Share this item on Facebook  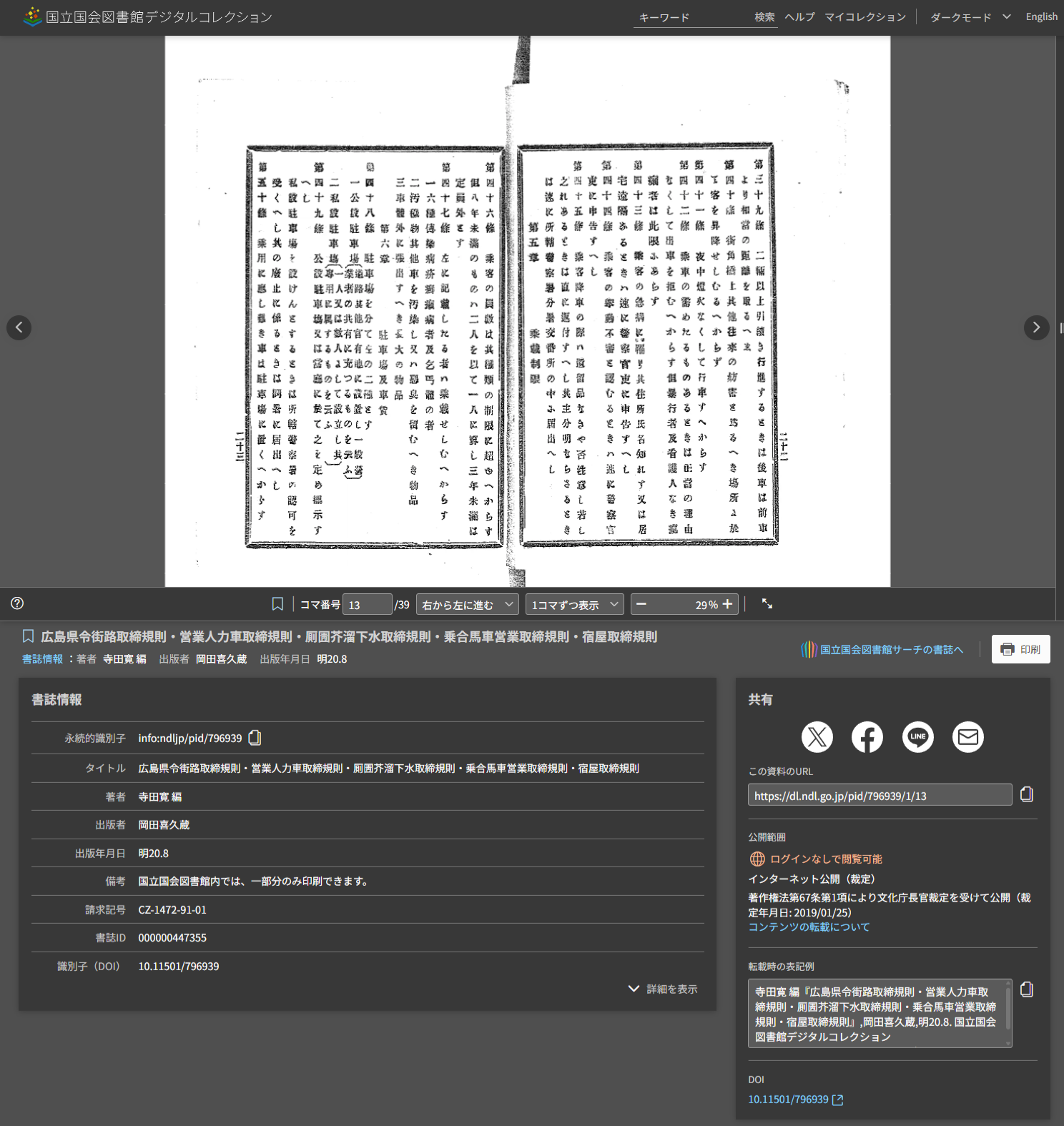[867, 737]
